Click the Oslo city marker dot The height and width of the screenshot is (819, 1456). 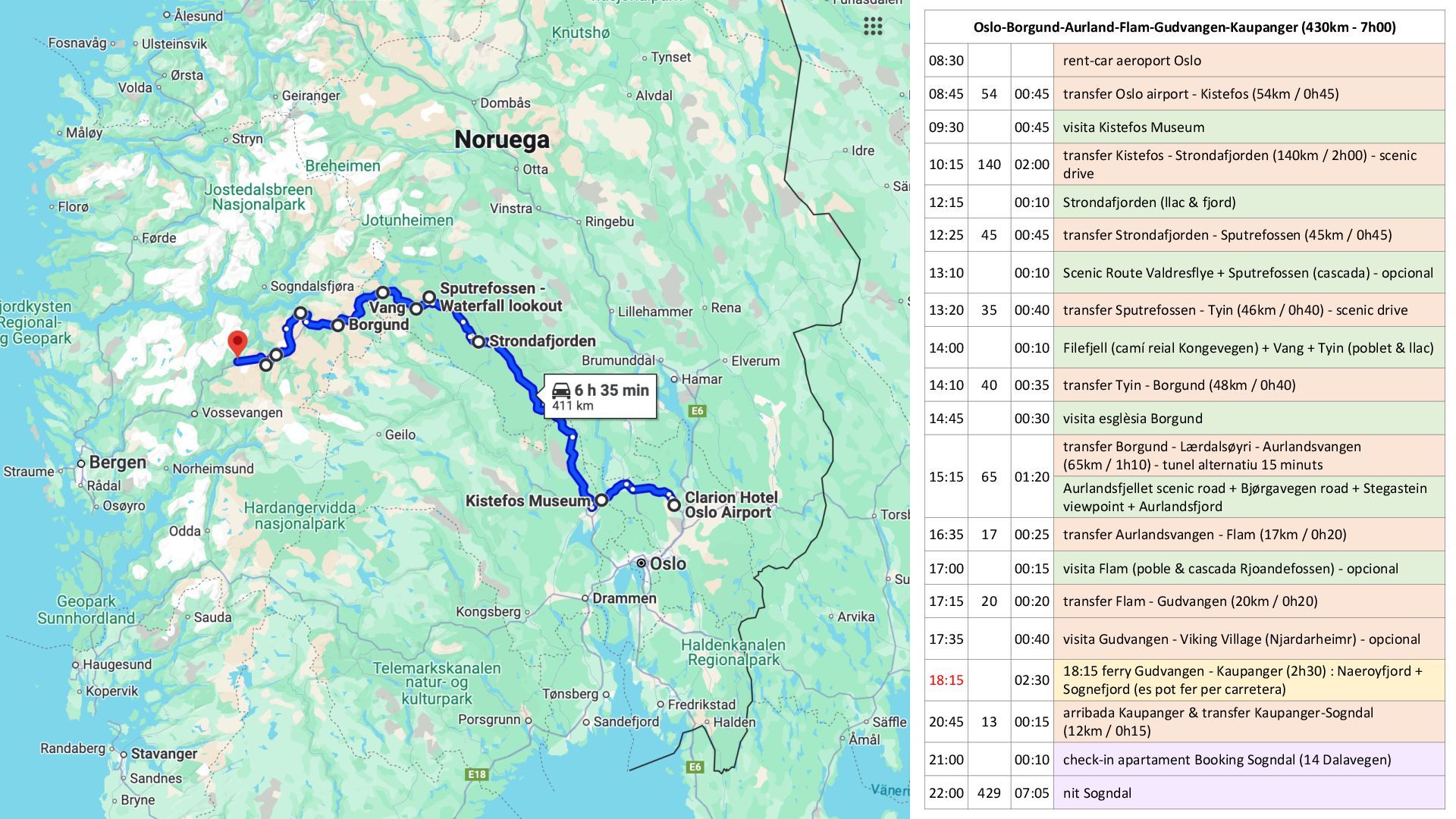point(642,563)
